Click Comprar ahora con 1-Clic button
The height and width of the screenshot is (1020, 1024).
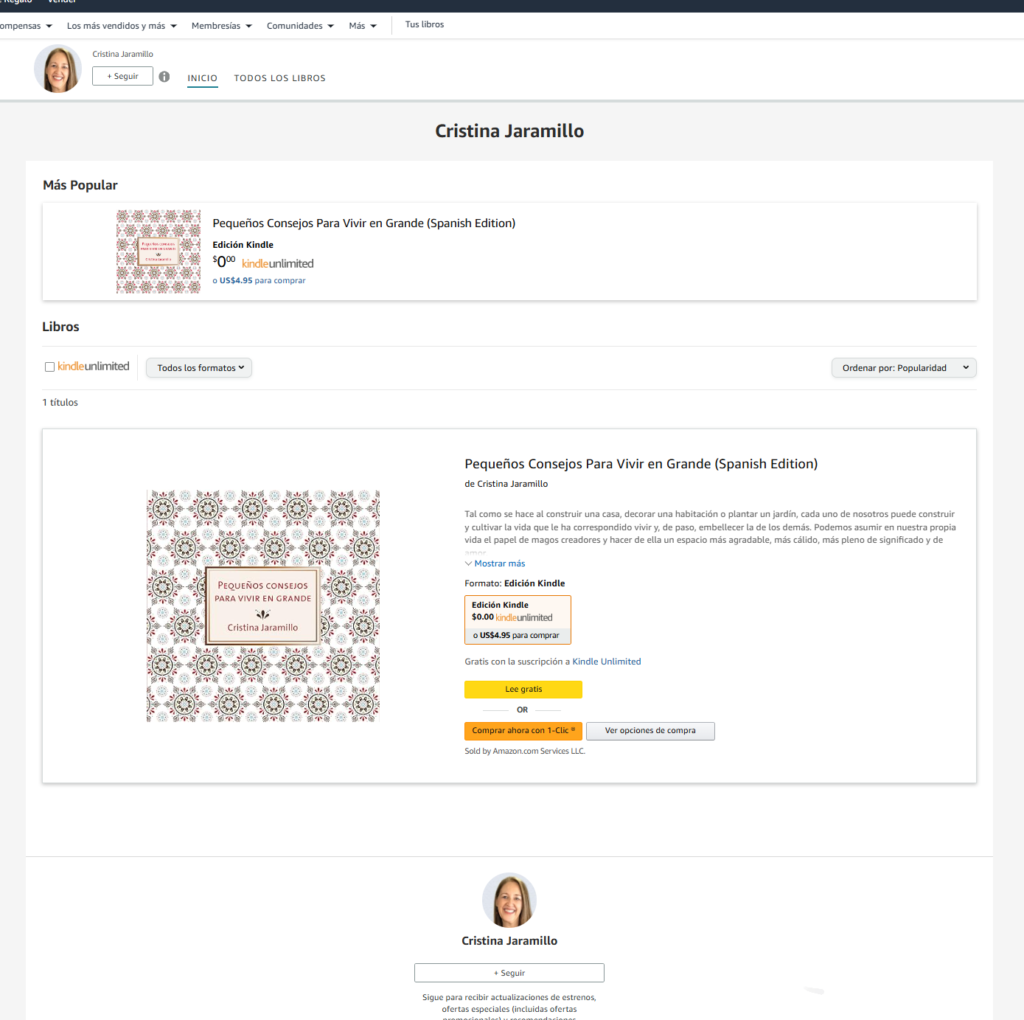pyautogui.click(x=523, y=731)
